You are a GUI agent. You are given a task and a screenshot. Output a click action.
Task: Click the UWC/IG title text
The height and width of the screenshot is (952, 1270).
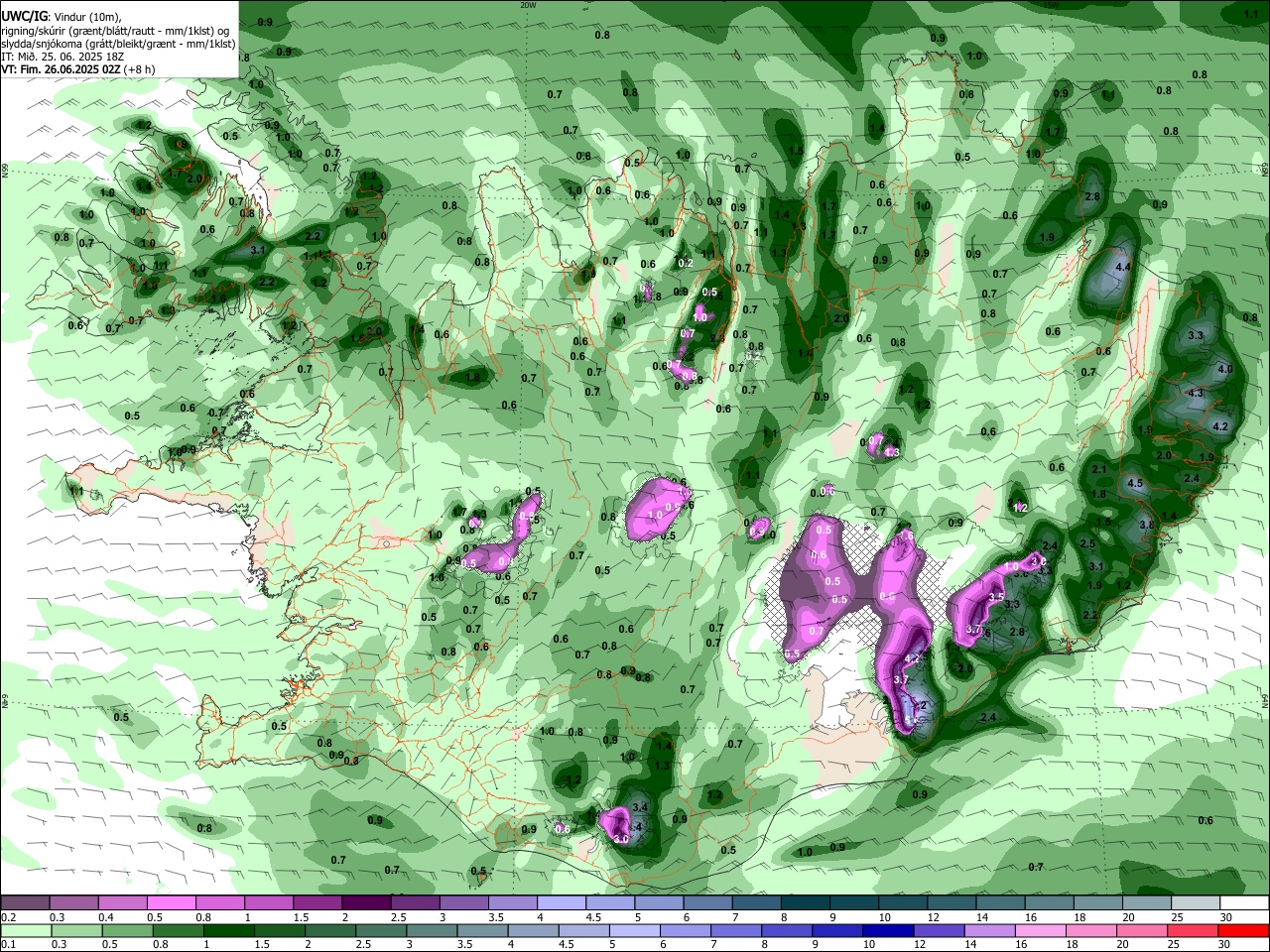23,16
